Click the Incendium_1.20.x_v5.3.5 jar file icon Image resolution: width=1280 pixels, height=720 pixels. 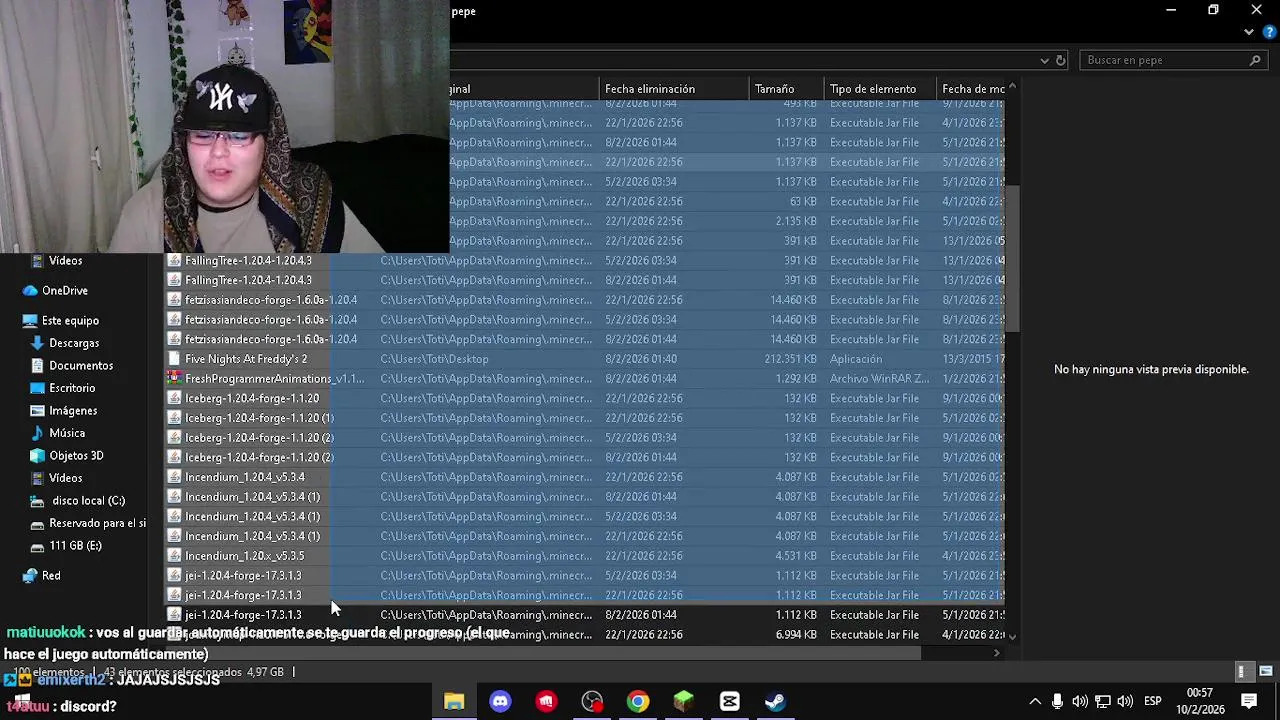(x=174, y=556)
